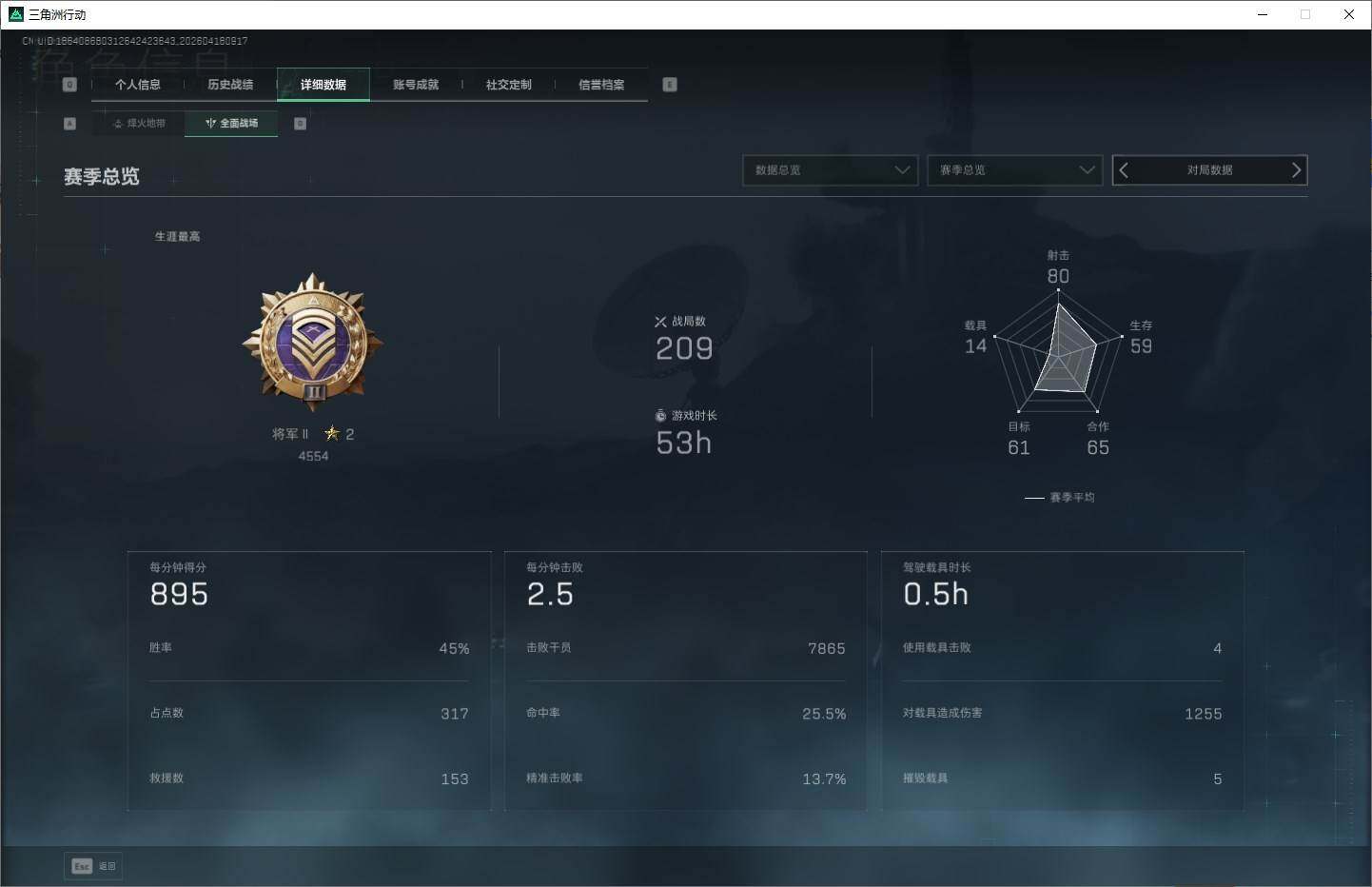Click the 每分钟击败 value 2.5
This screenshot has height=887, width=1372.
click(550, 595)
